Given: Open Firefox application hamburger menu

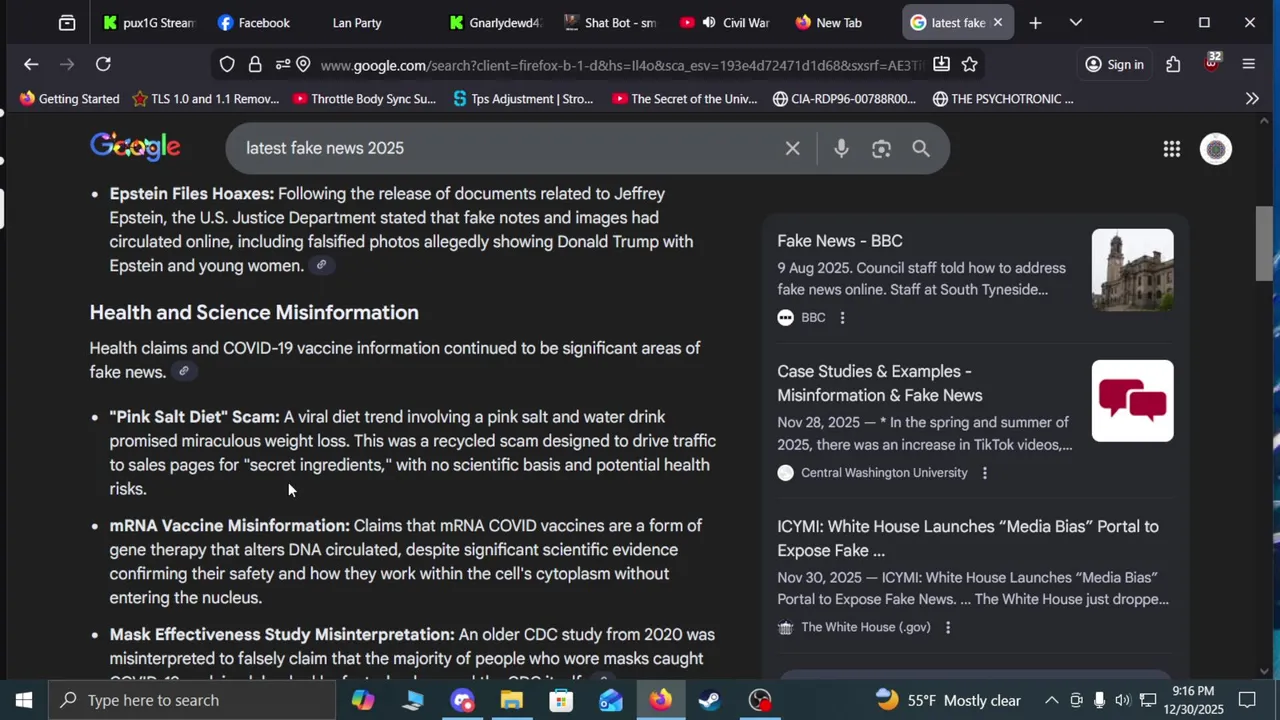Looking at the screenshot, I should [1248, 64].
